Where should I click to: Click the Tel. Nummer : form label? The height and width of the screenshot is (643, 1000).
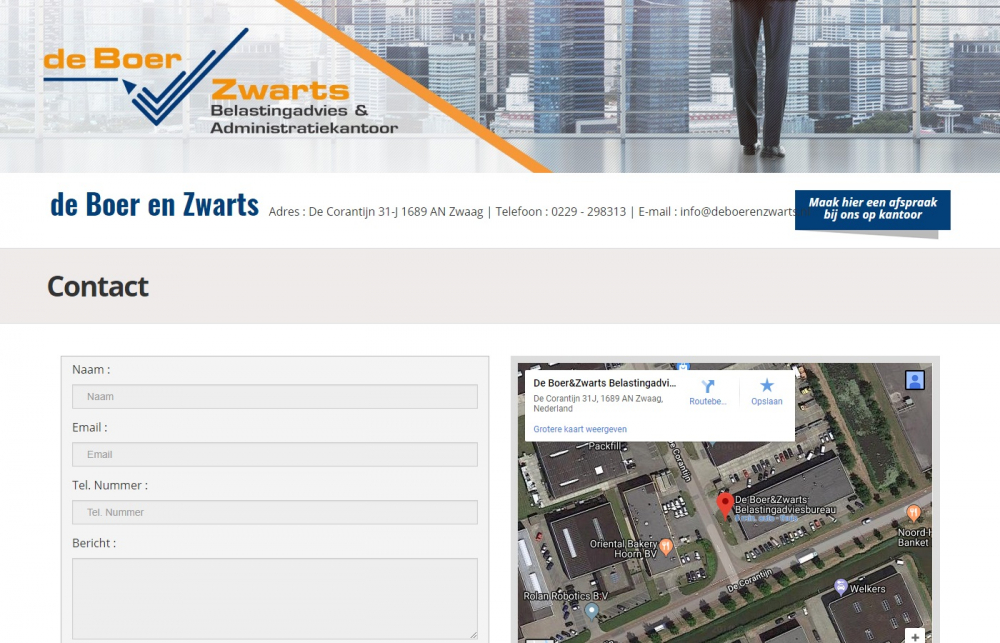pyautogui.click(x=110, y=485)
